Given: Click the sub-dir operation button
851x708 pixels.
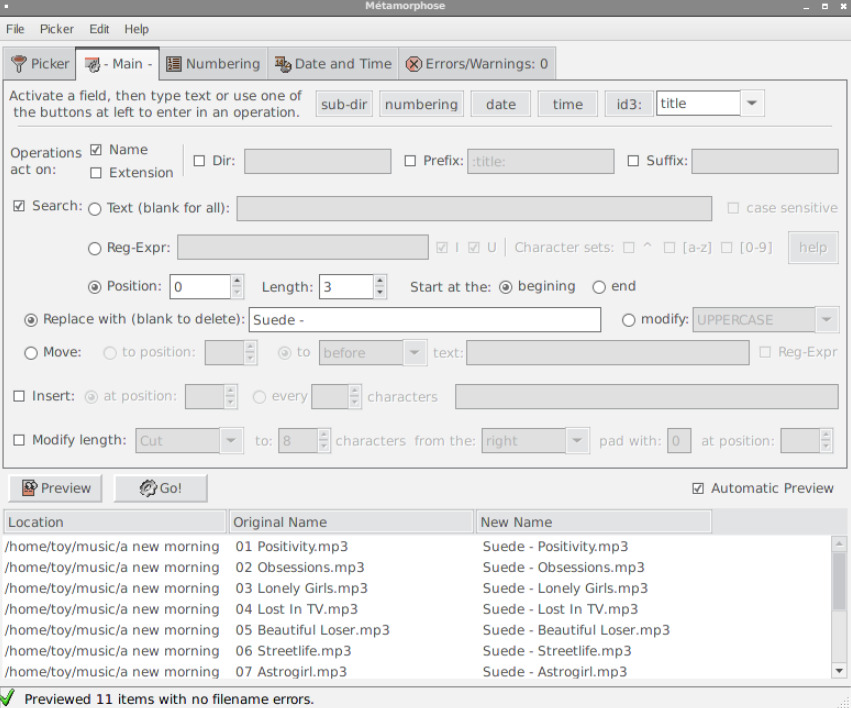Looking at the screenshot, I should [x=344, y=104].
